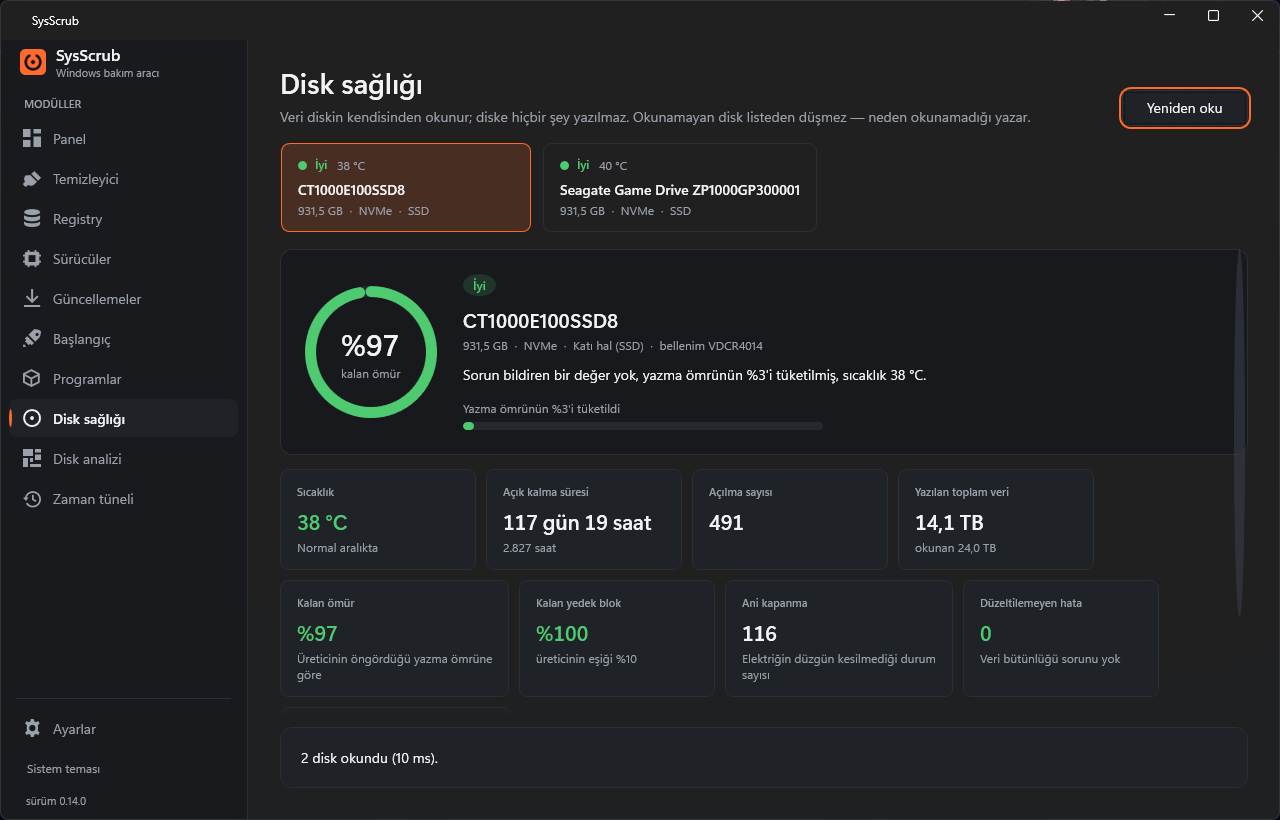This screenshot has width=1280, height=820.
Task: Click the Sıcaklık 38 °C card
Action: (378, 520)
